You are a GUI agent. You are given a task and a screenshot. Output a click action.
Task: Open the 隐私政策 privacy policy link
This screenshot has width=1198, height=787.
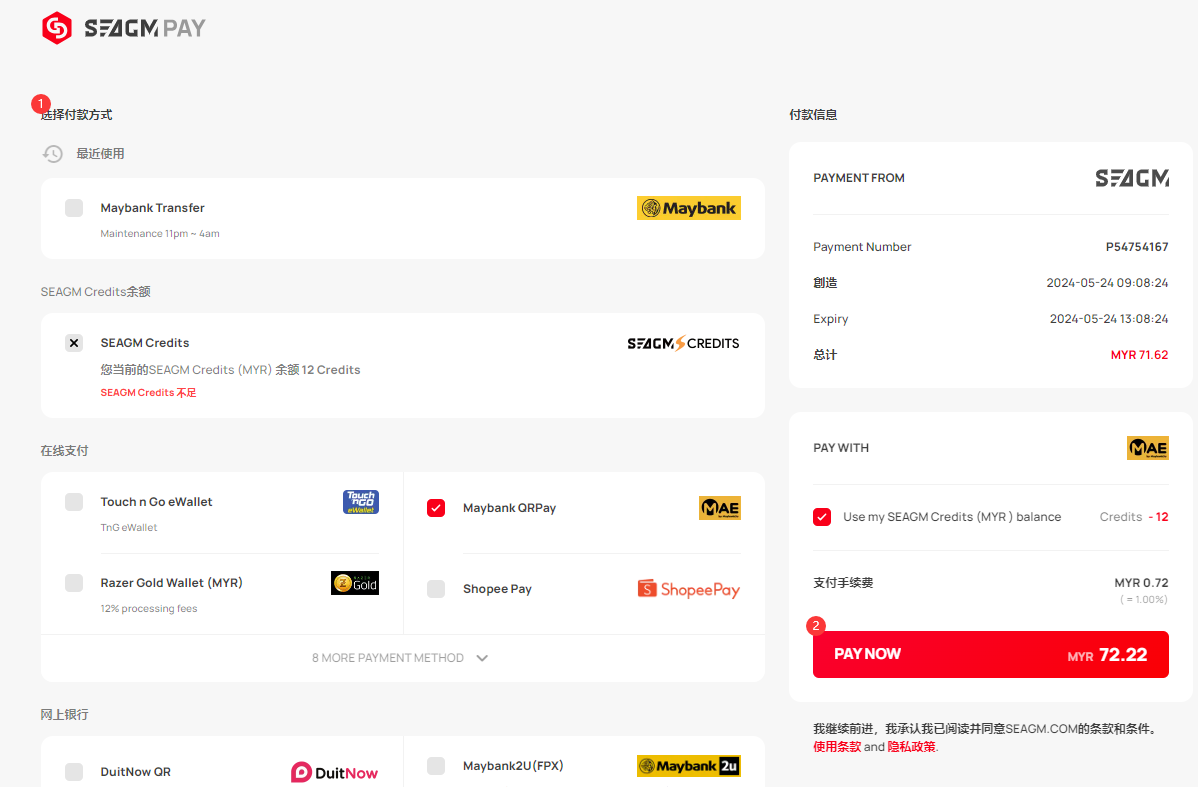click(911, 747)
